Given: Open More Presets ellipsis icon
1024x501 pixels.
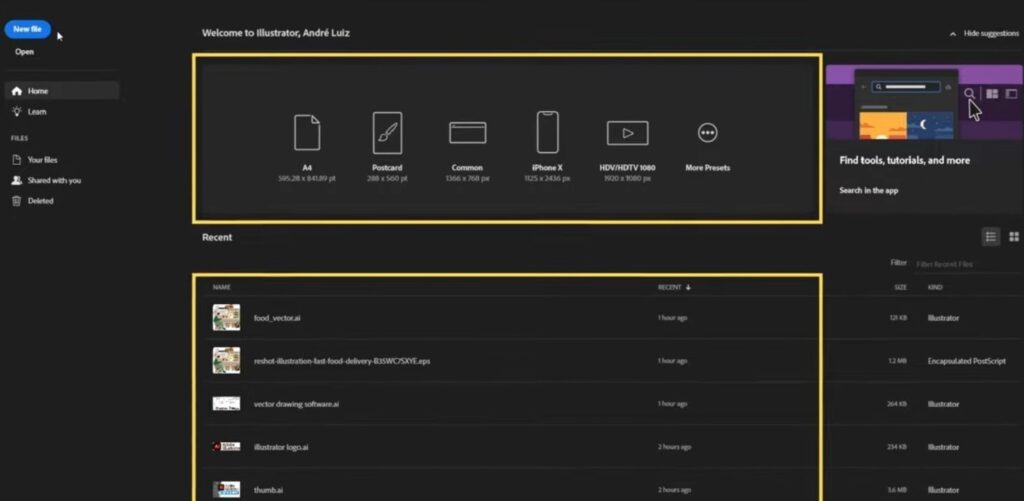Looking at the screenshot, I should coord(707,133).
